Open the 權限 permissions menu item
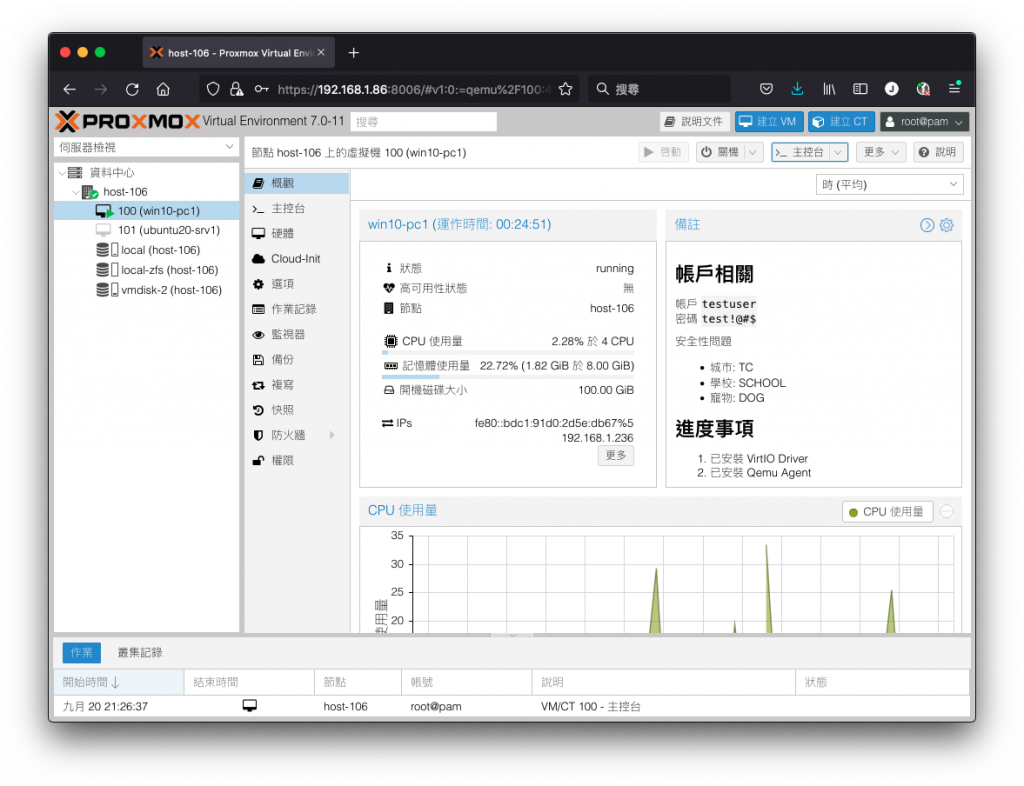 point(297,461)
